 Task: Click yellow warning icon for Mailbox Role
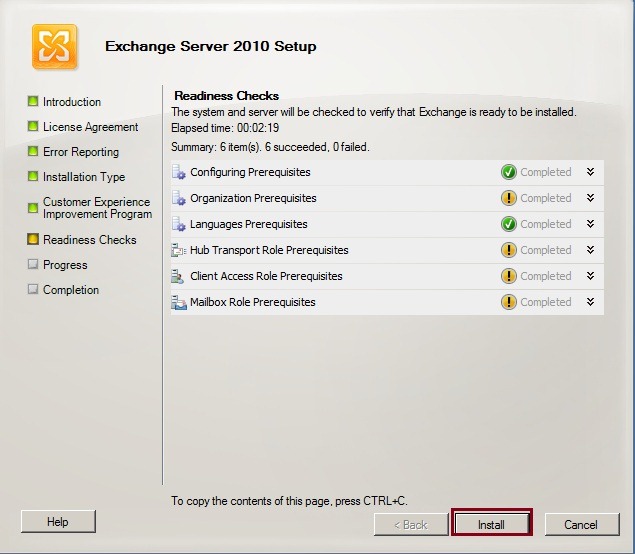pyautogui.click(x=508, y=302)
